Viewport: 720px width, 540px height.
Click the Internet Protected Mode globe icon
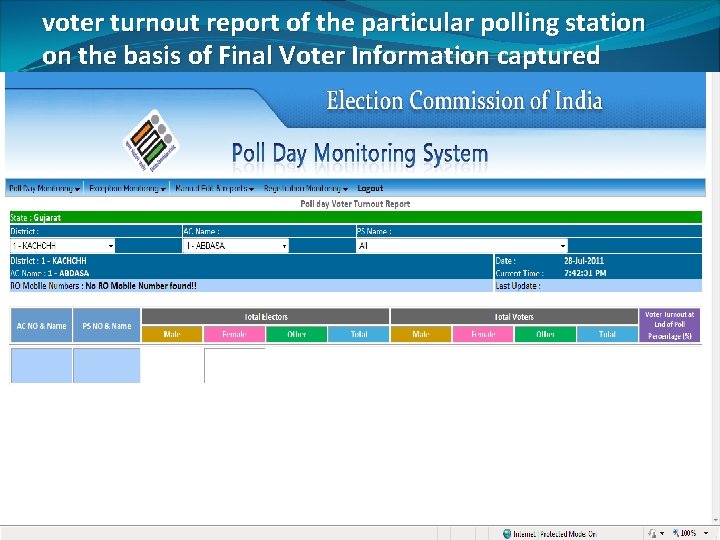(x=507, y=534)
